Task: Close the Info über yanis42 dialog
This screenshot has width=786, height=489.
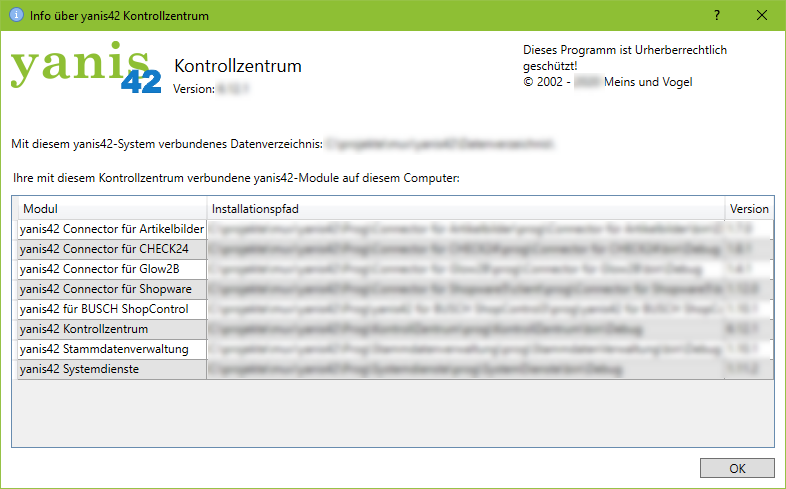Action: [x=761, y=15]
